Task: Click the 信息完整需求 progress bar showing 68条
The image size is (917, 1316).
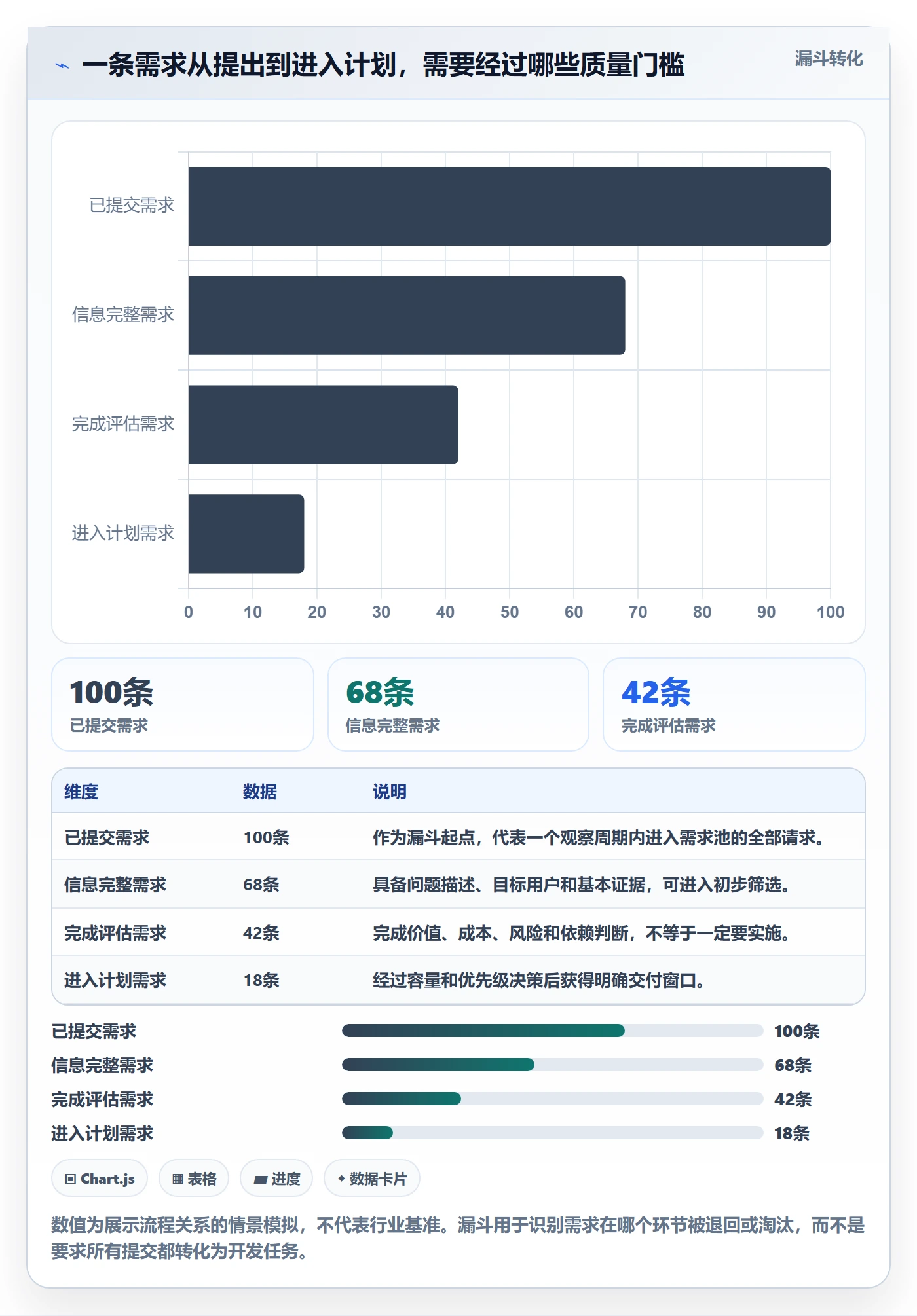Action: click(x=552, y=1065)
